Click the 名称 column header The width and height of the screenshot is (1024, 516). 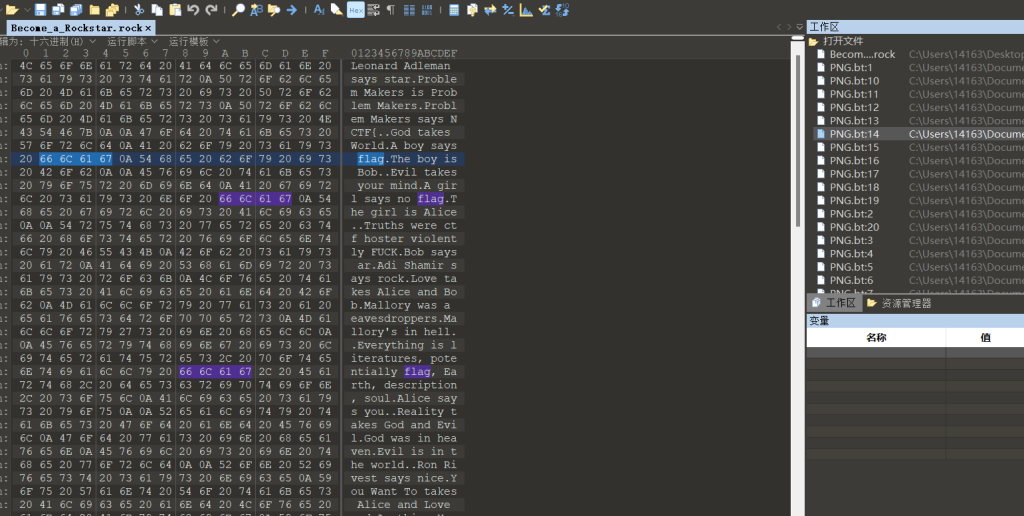pos(875,338)
